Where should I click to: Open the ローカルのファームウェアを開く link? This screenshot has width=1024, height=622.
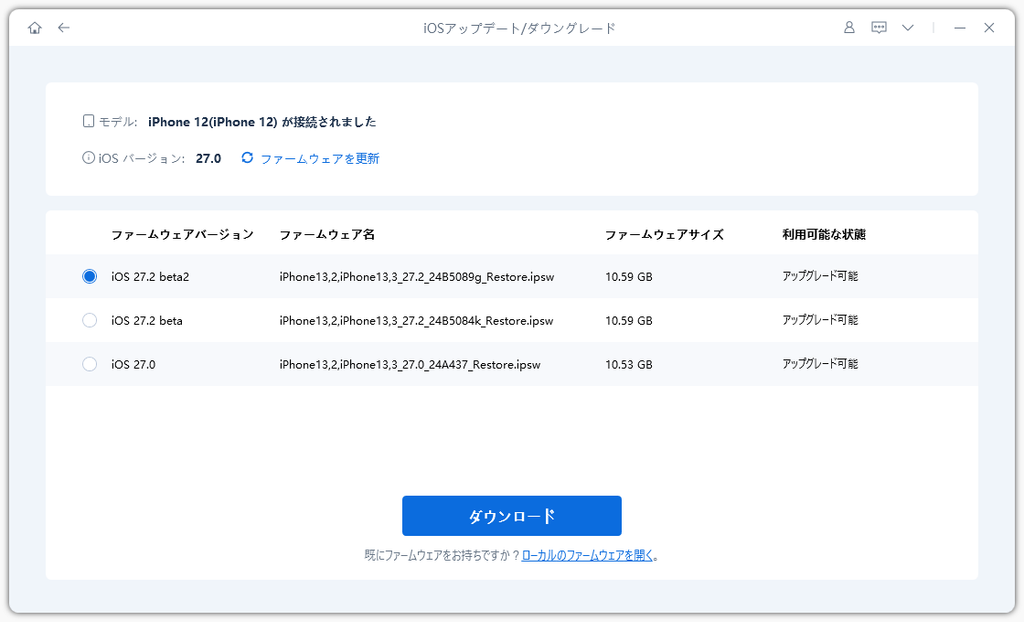(587, 555)
